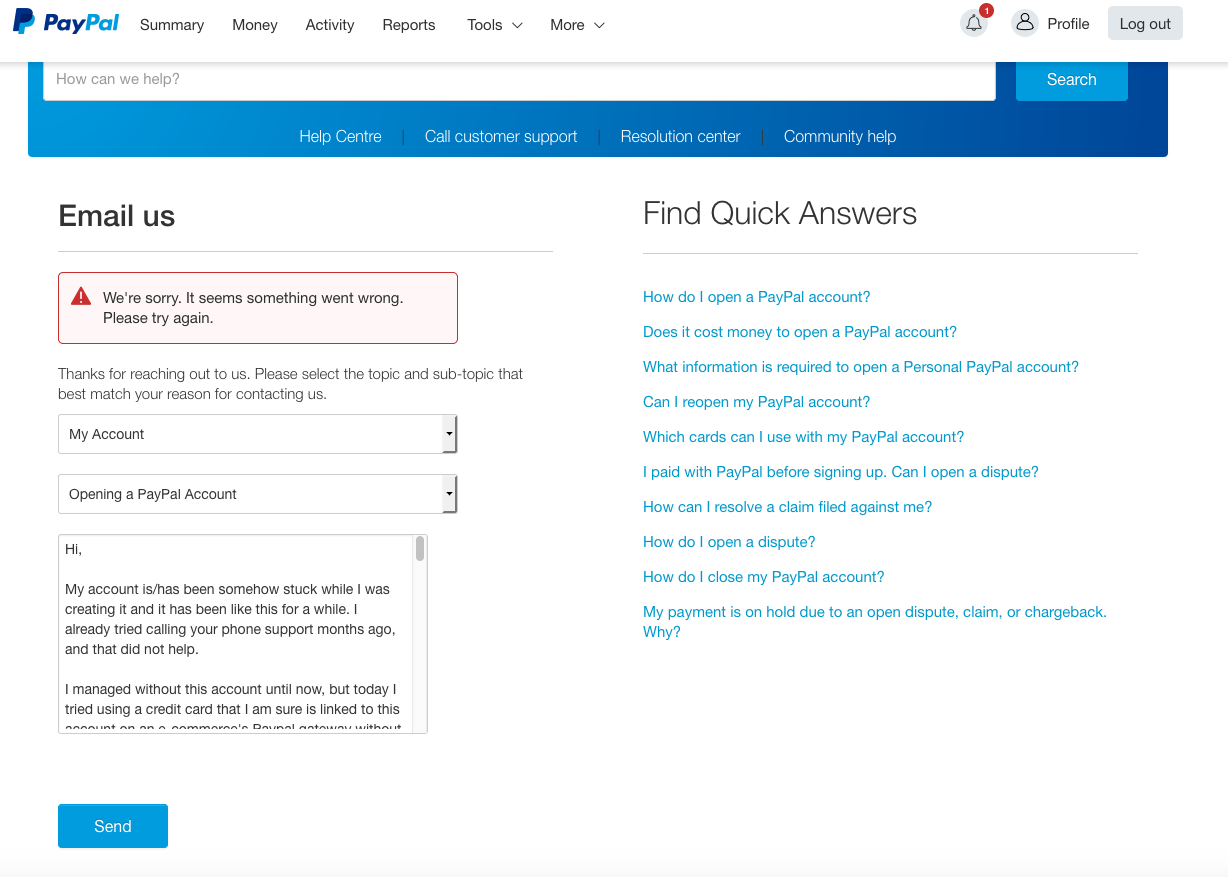Expand the More menu

pos(577,25)
